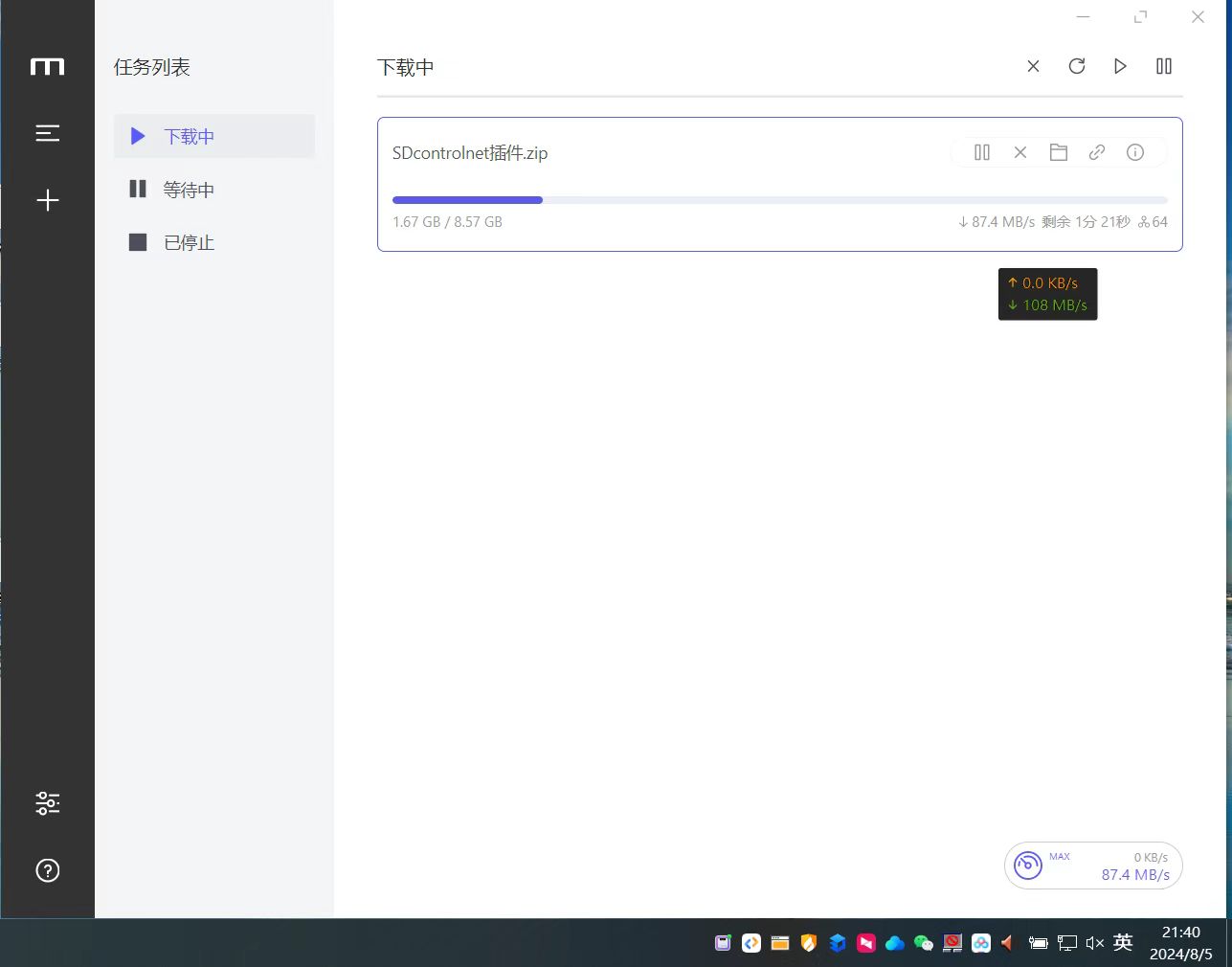
Task: Click the floating network speed widget
Action: tap(1048, 294)
